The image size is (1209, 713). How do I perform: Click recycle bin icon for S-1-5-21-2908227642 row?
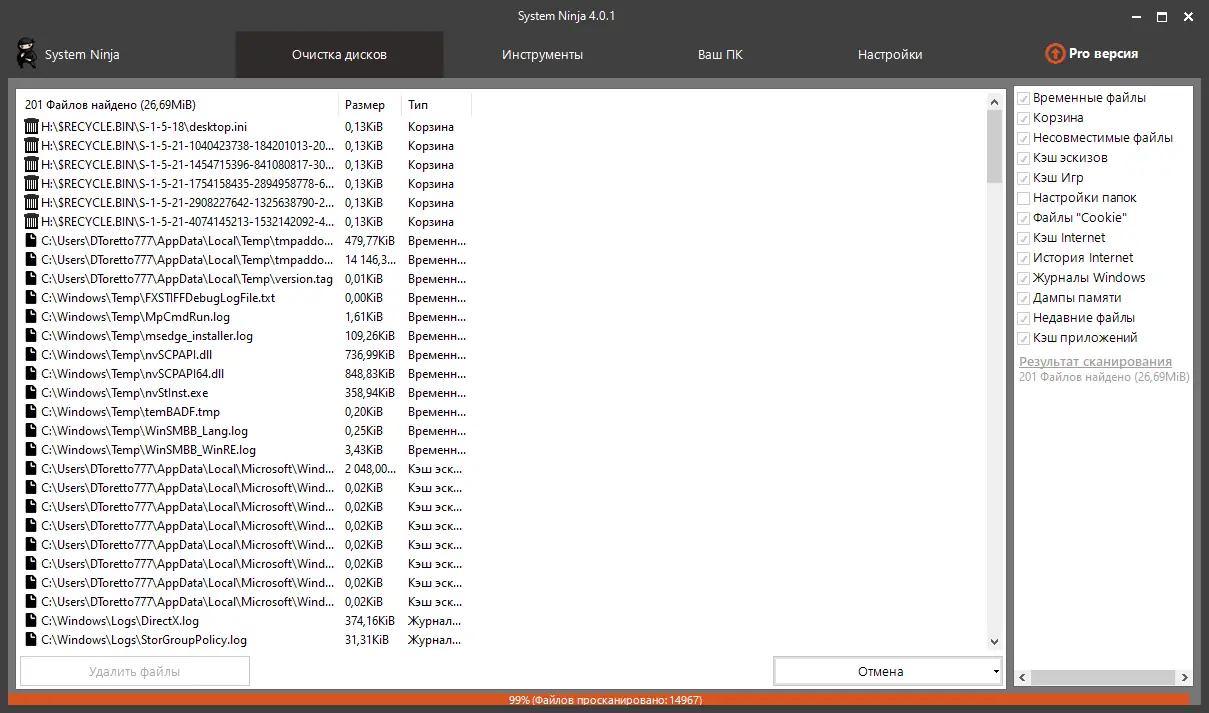pyautogui.click(x=31, y=203)
